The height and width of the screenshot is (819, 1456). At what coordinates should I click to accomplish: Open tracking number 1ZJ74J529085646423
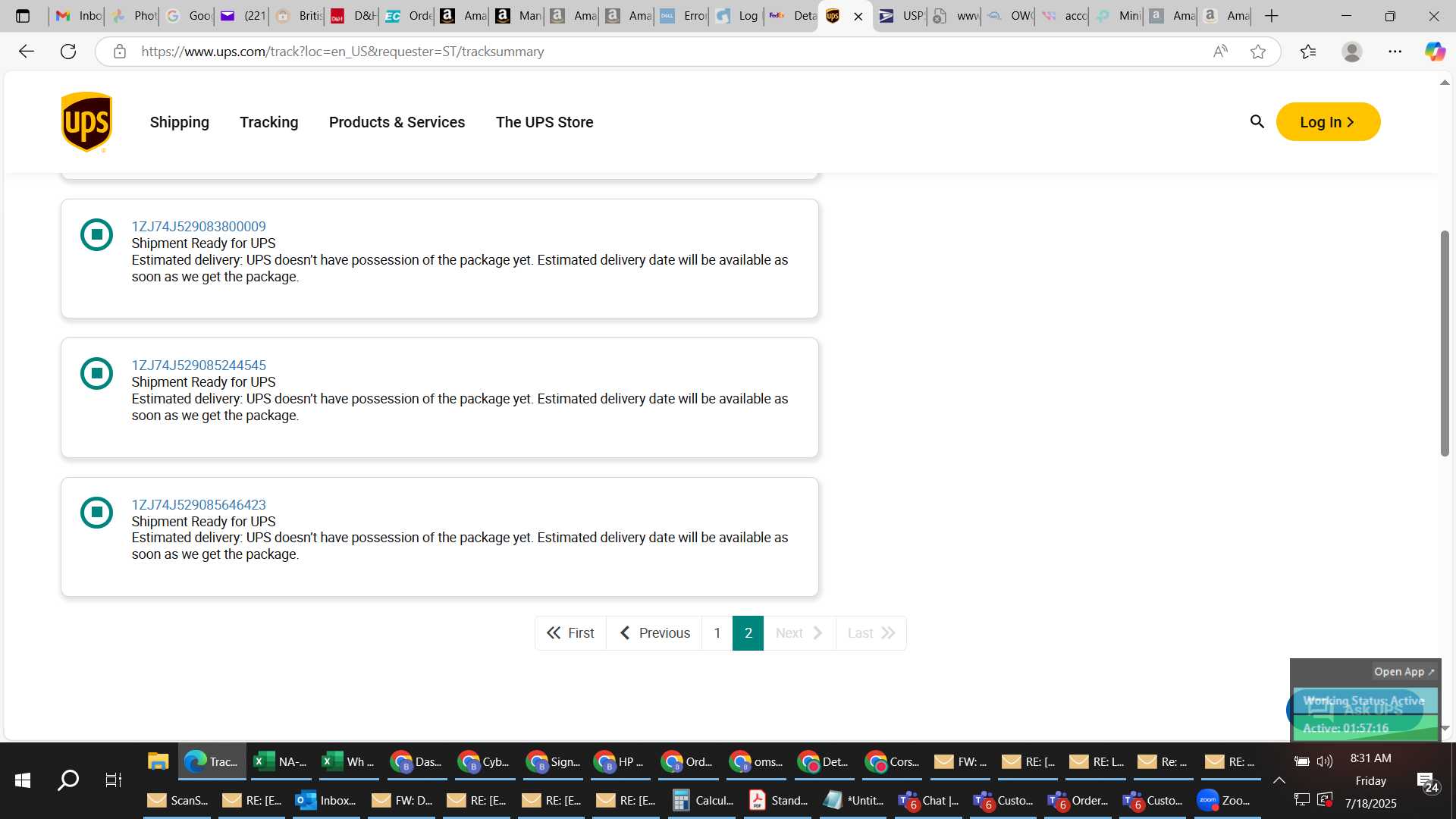pos(199,505)
